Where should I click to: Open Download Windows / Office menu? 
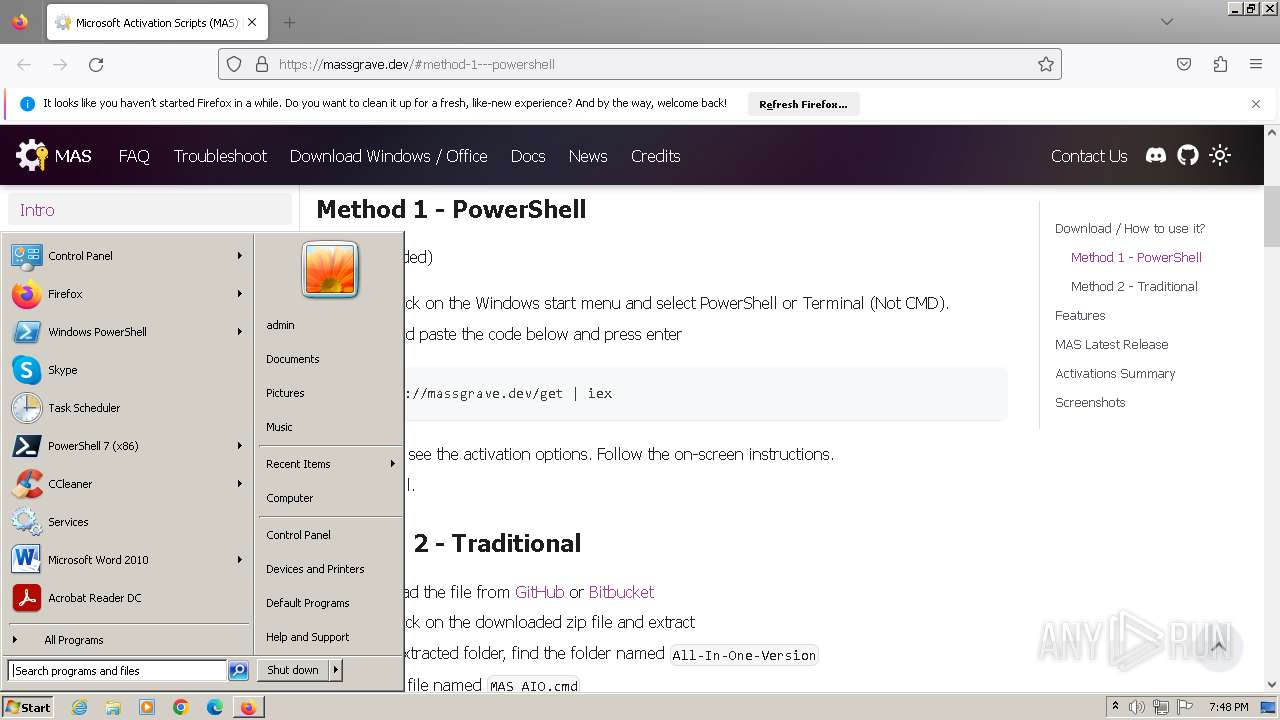(x=388, y=156)
